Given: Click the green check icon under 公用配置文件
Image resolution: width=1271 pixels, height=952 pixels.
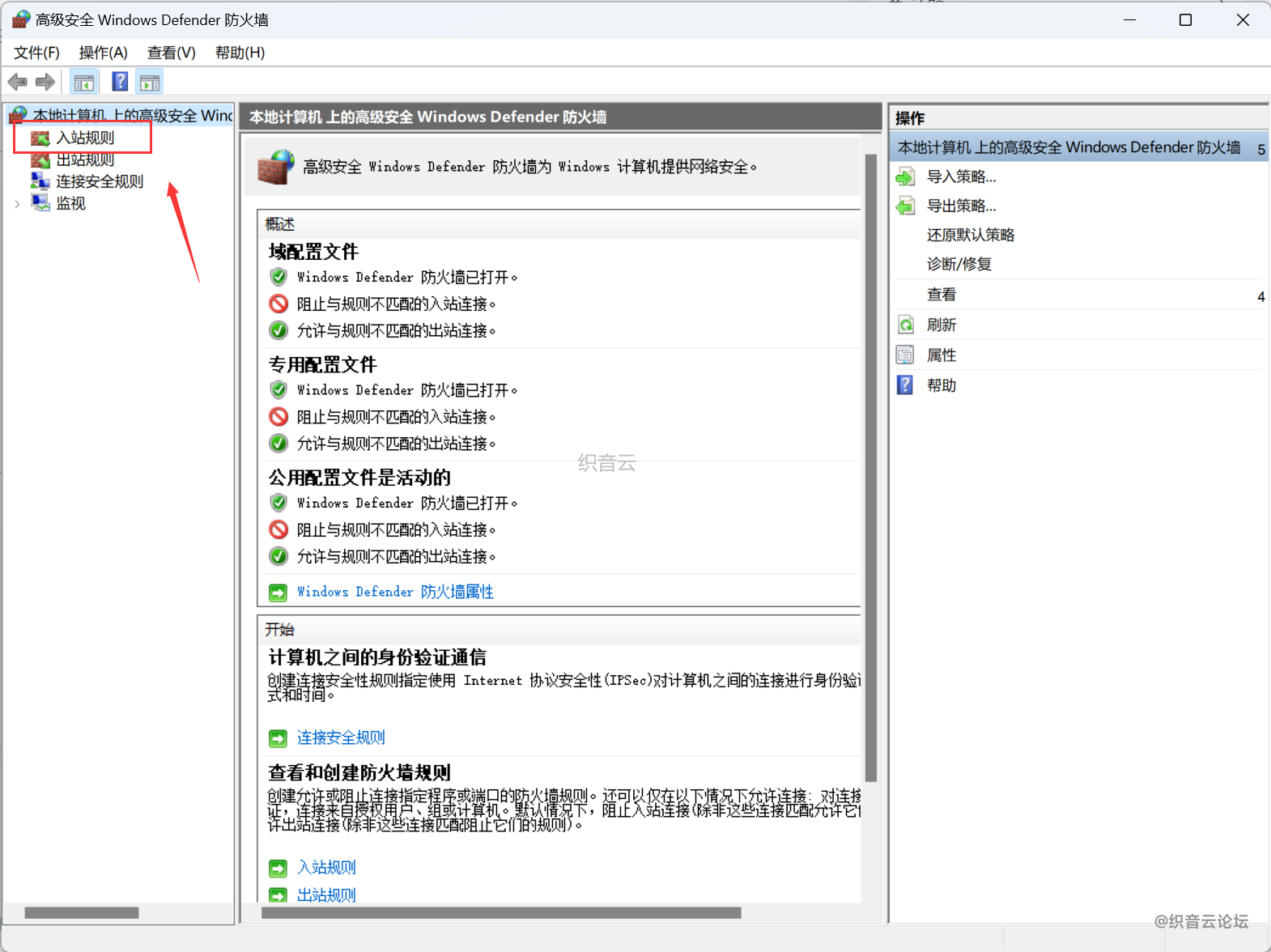Looking at the screenshot, I should point(278,556).
